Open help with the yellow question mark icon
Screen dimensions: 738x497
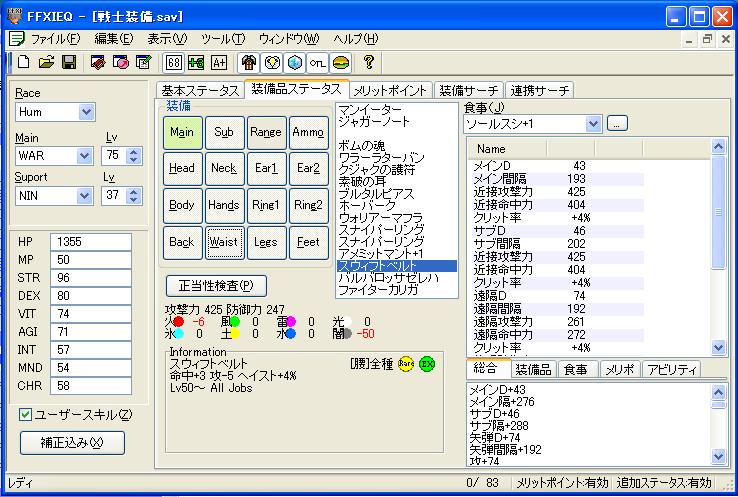point(369,62)
